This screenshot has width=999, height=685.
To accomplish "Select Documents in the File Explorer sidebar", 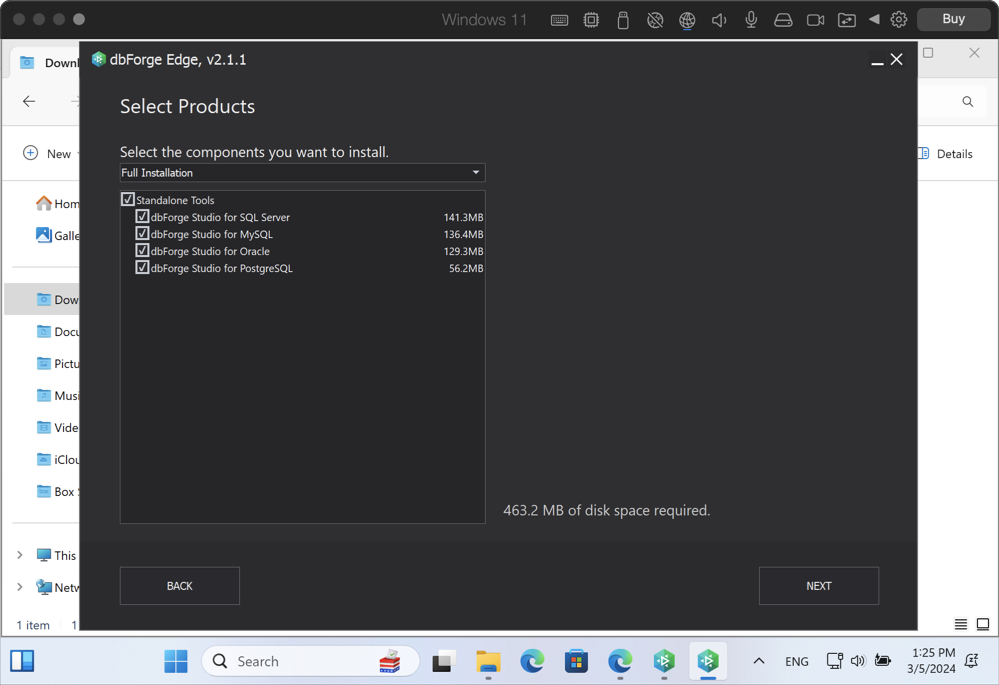I will click(57, 331).
